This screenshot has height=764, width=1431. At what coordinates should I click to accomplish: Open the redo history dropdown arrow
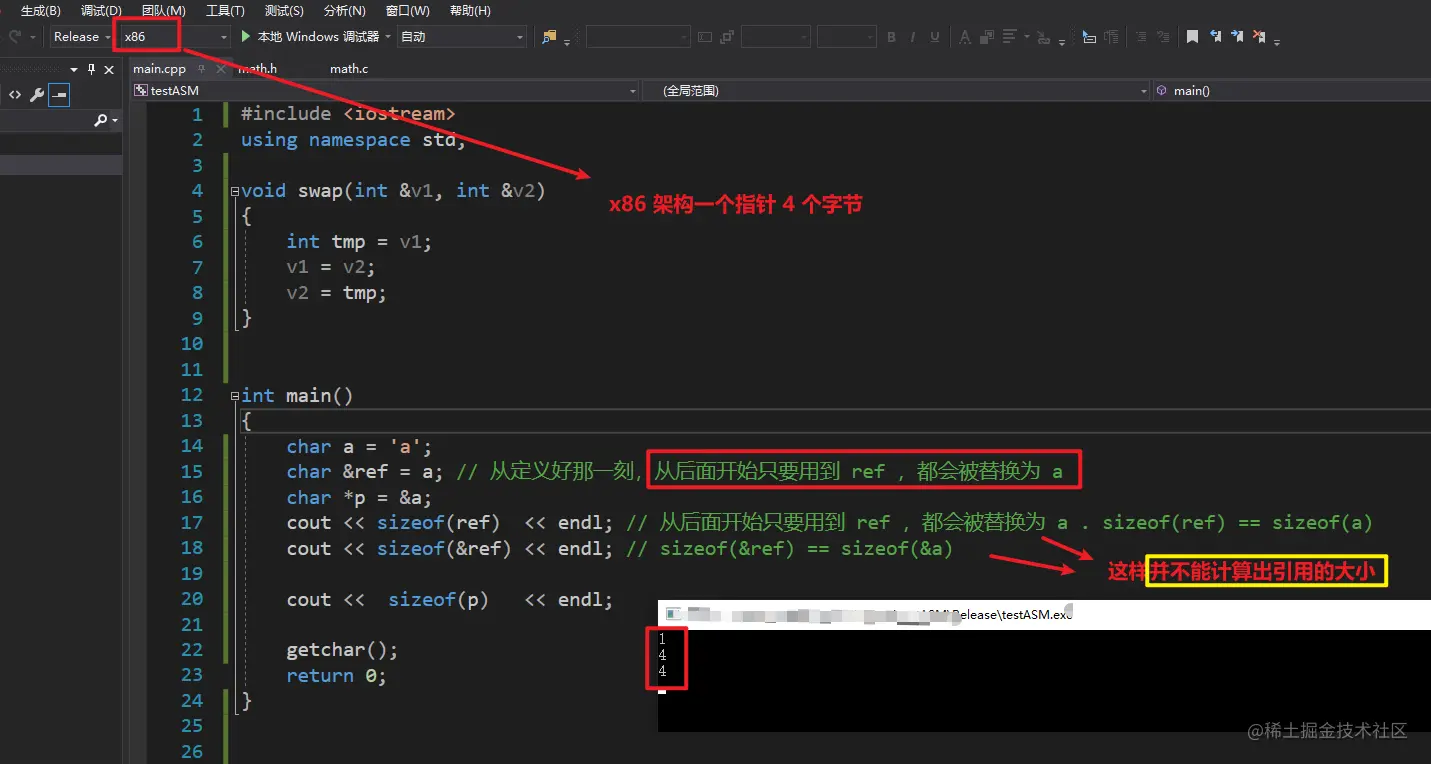click(33, 37)
